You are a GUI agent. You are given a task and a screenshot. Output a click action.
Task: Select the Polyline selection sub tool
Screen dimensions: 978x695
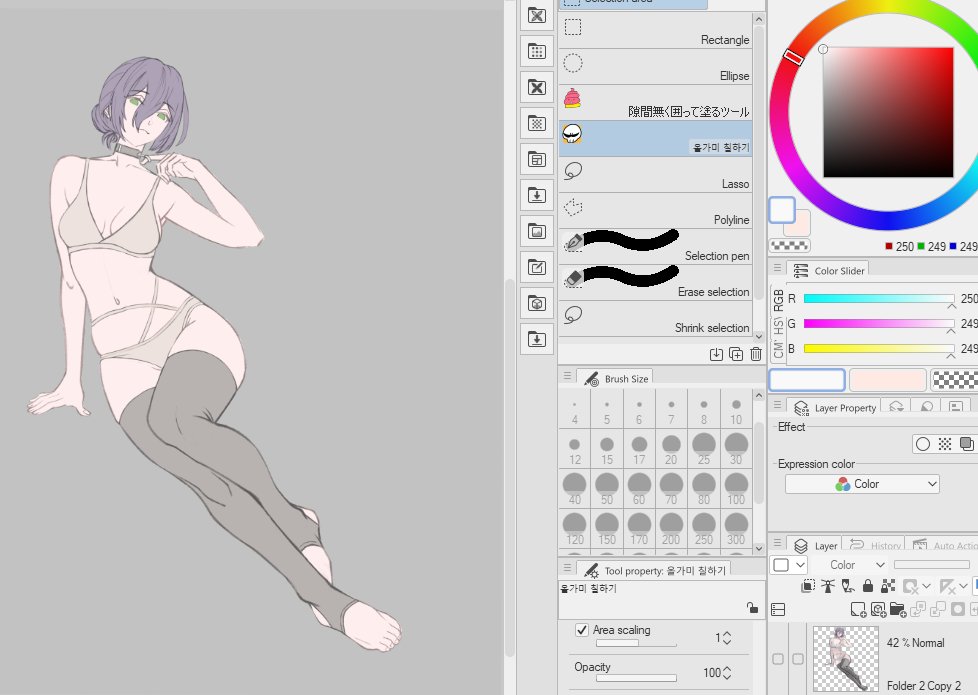(x=655, y=211)
